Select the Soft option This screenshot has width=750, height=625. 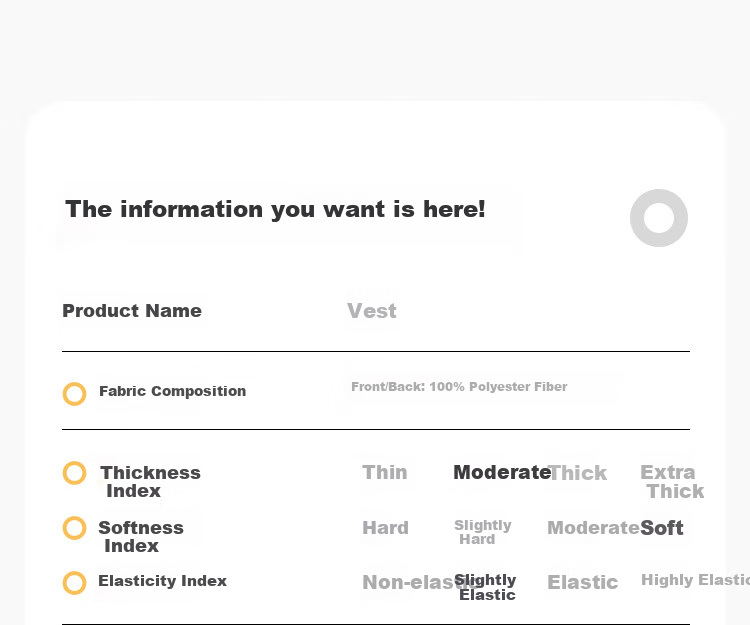[662, 528]
